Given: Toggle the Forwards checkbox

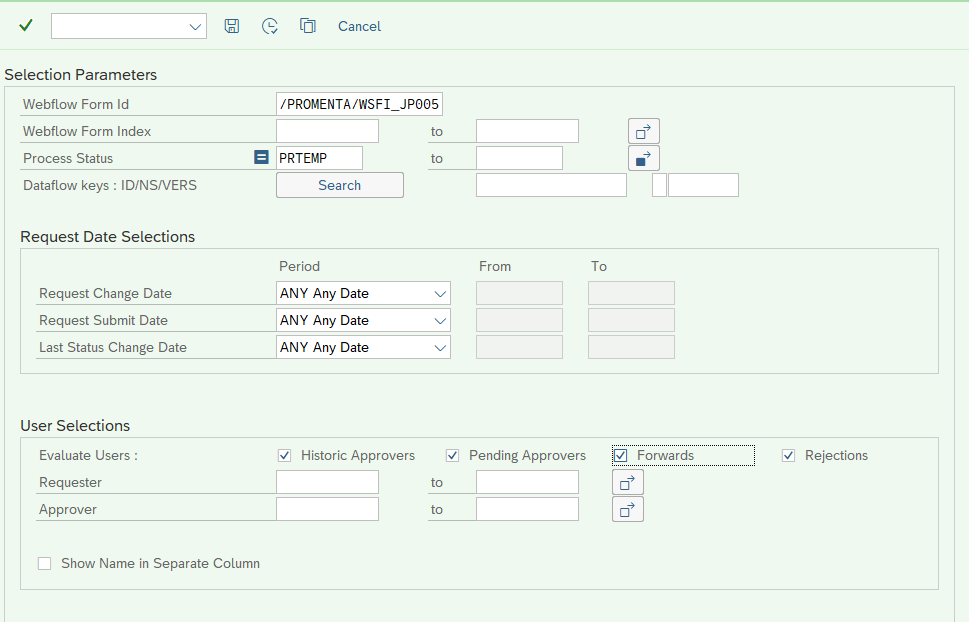Looking at the screenshot, I should pos(620,456).
